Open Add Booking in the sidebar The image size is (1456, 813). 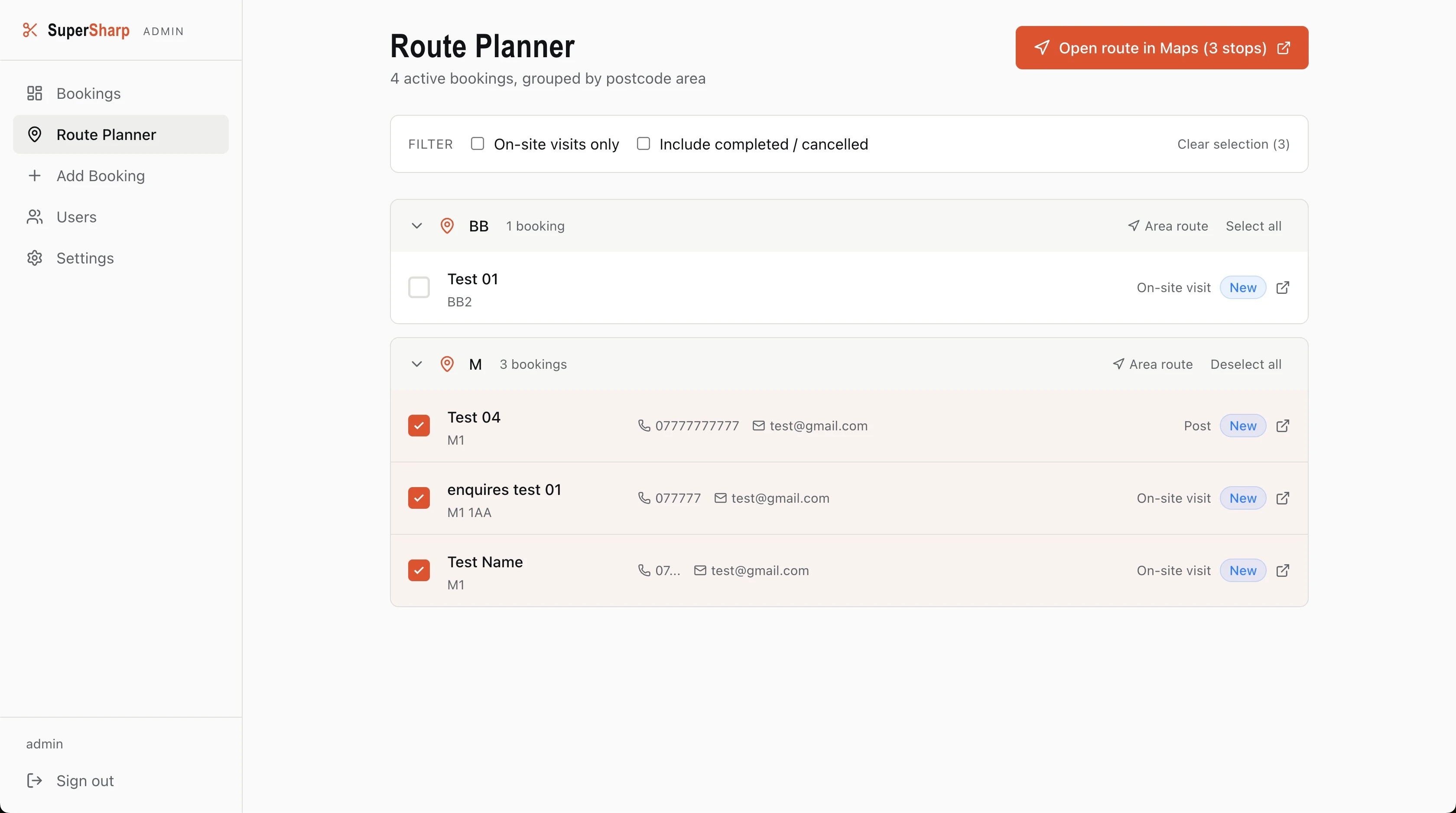(x=121, y=176)
